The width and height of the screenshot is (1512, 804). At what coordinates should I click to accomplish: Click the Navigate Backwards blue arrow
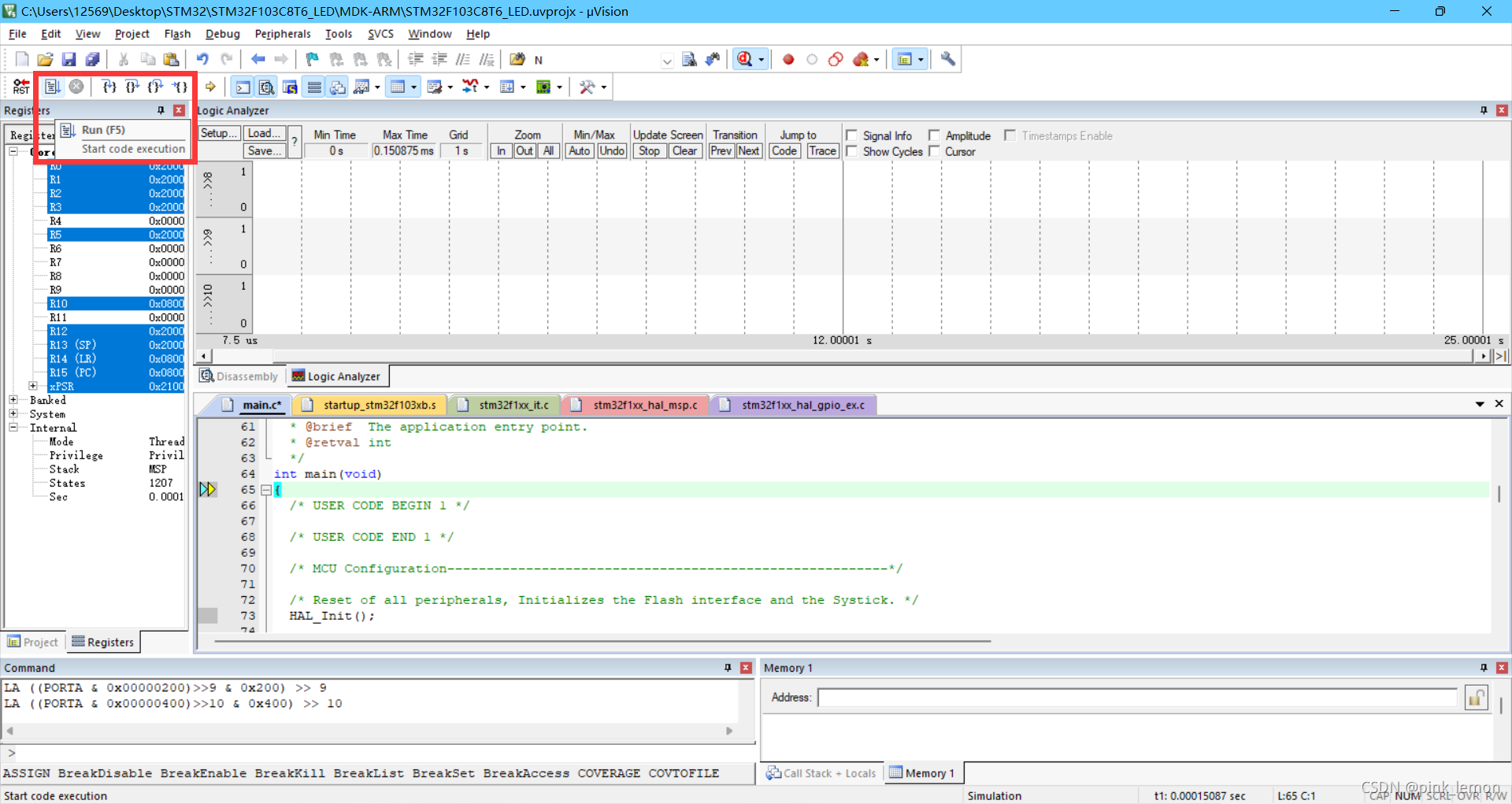click(258, 59)
